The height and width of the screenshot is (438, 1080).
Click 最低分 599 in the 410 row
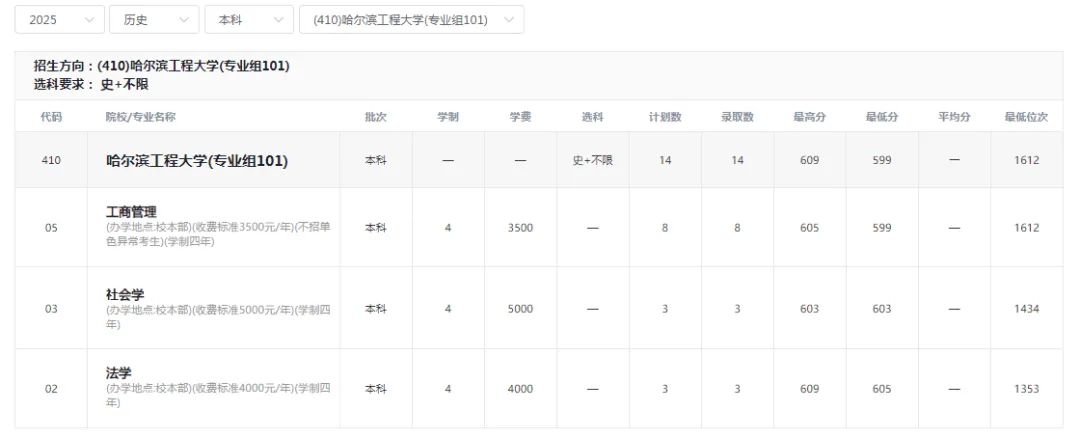(882, 160)
